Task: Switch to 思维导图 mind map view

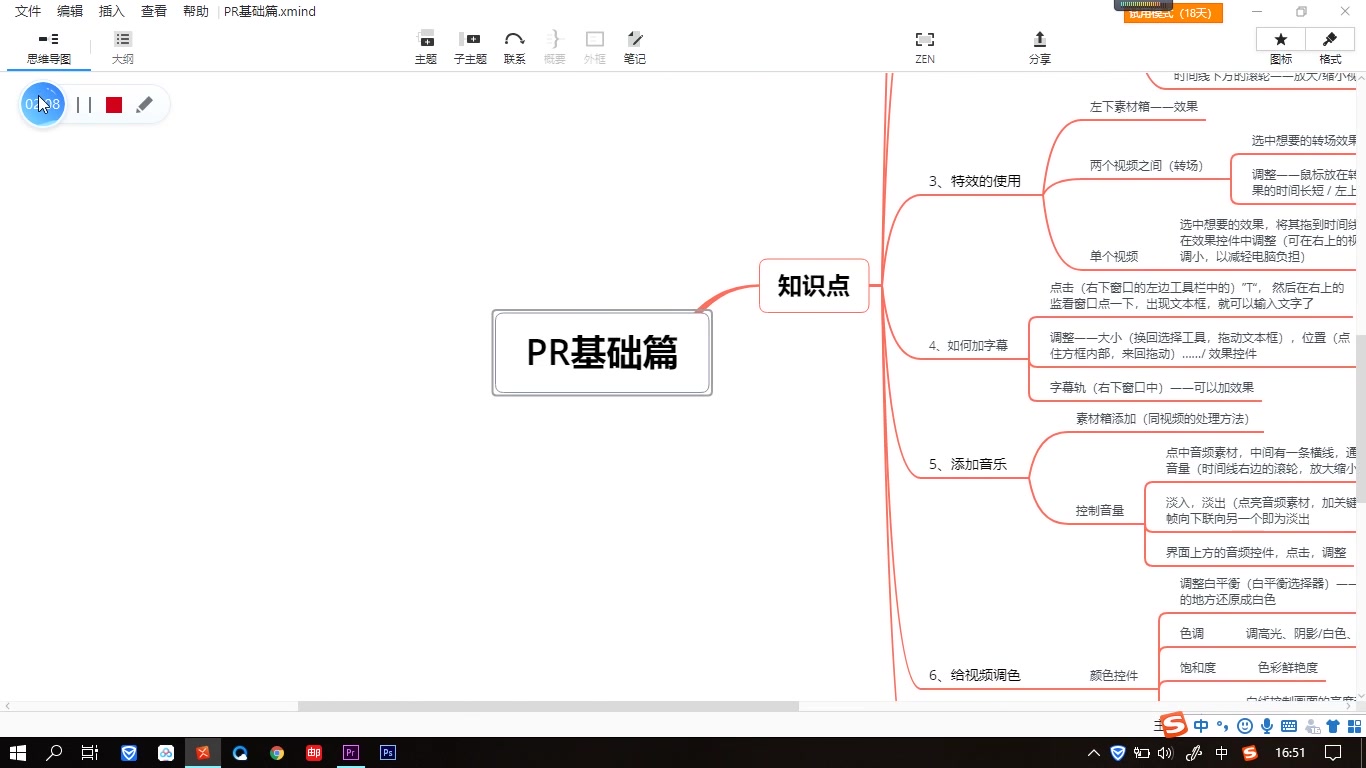Action: [48, 47]
